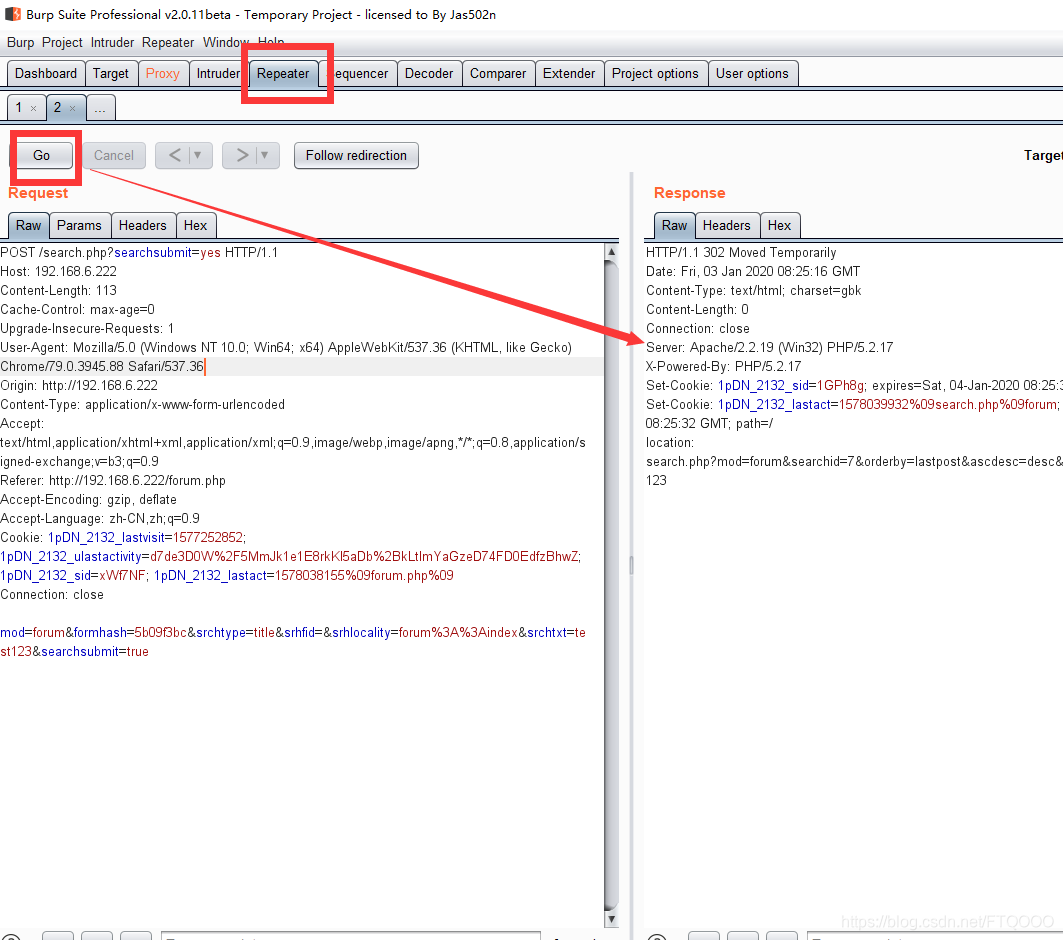Click the Accept-Language: zh-CN line

click(100, 518)
